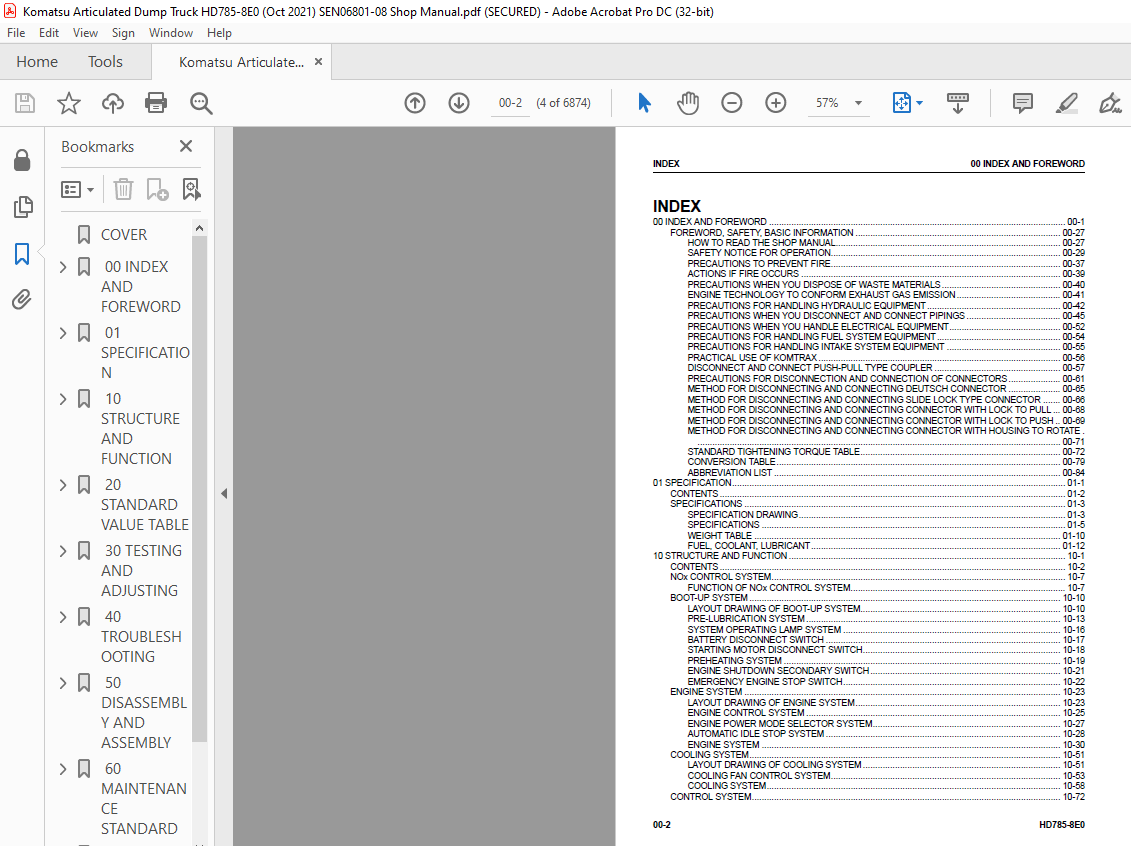This screenshot has width=1131, height=846.
Task: Save the file with the floppy disk icon
Action: [x=25, y=103]
